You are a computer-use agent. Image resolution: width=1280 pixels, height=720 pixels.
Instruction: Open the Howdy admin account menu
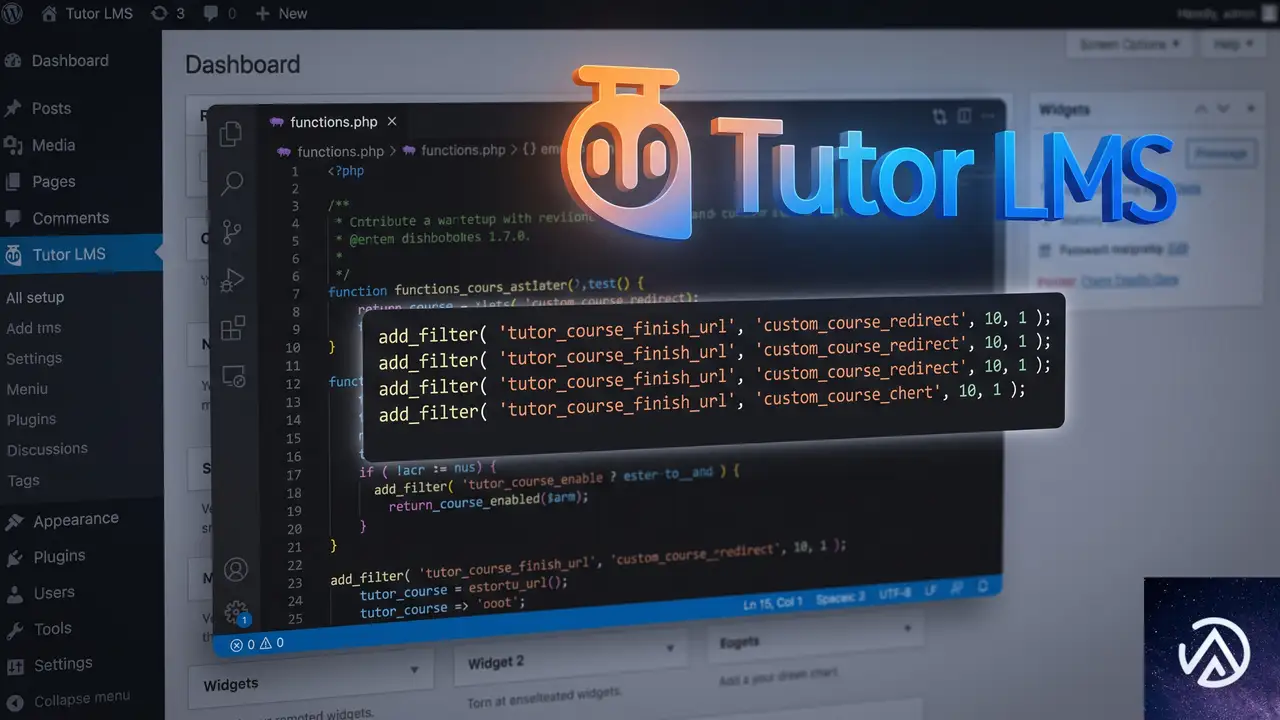coord(1226,14)
